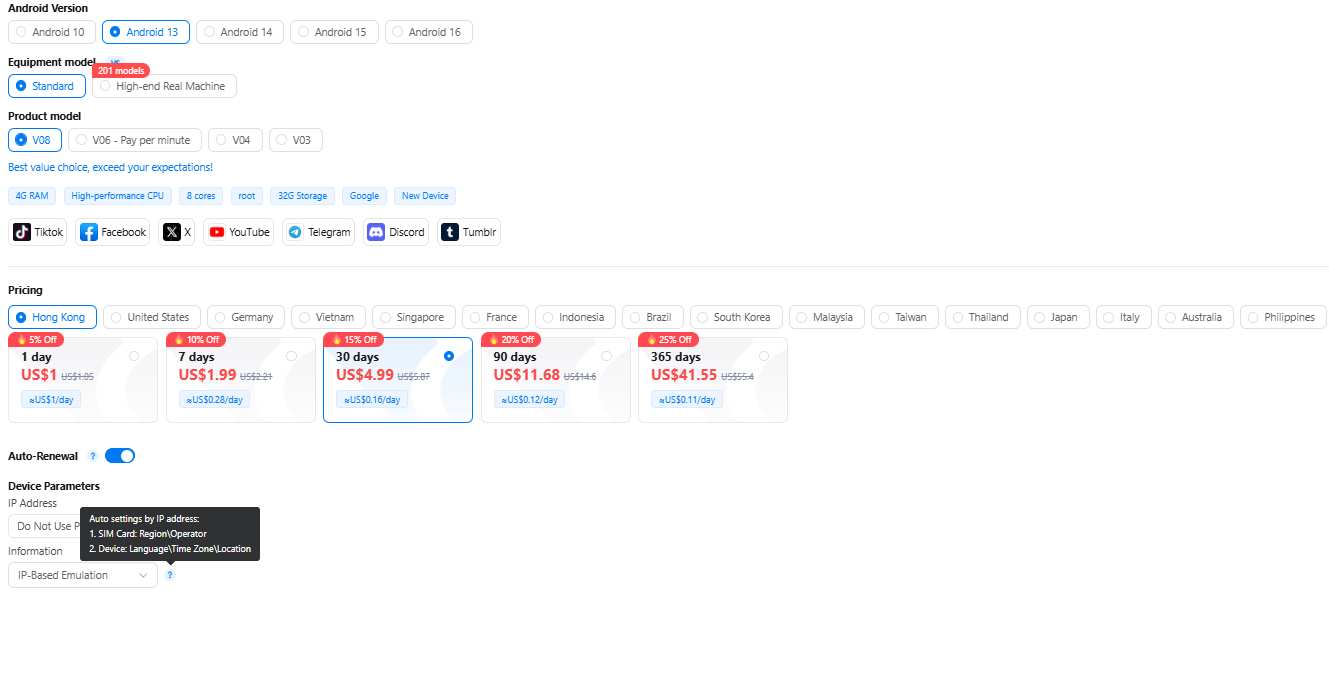Select the 365 days pricing plan
The height and width of the screenshot is (697, 1329).
point(712,380)
